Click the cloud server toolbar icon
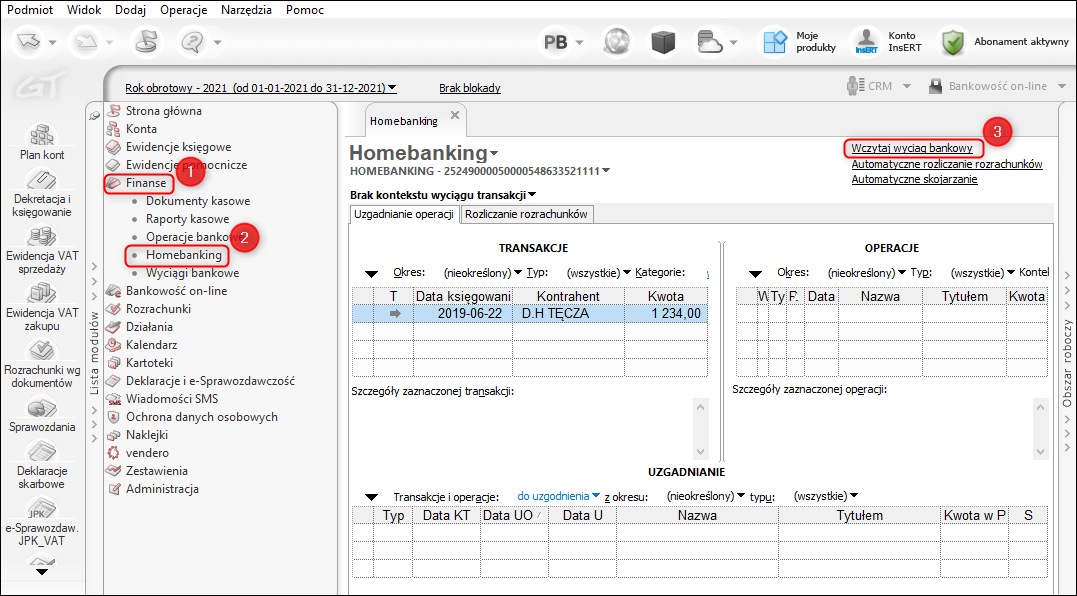The width and height of the screenshot is (1077, 596). (x=710, y=43)
